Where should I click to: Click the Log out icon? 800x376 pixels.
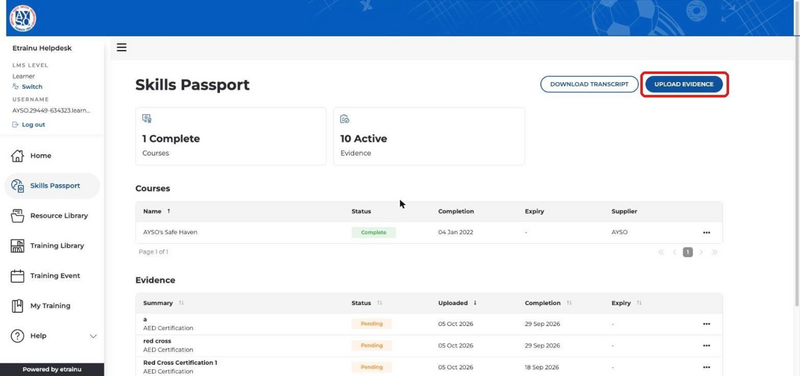coord(15,124)
